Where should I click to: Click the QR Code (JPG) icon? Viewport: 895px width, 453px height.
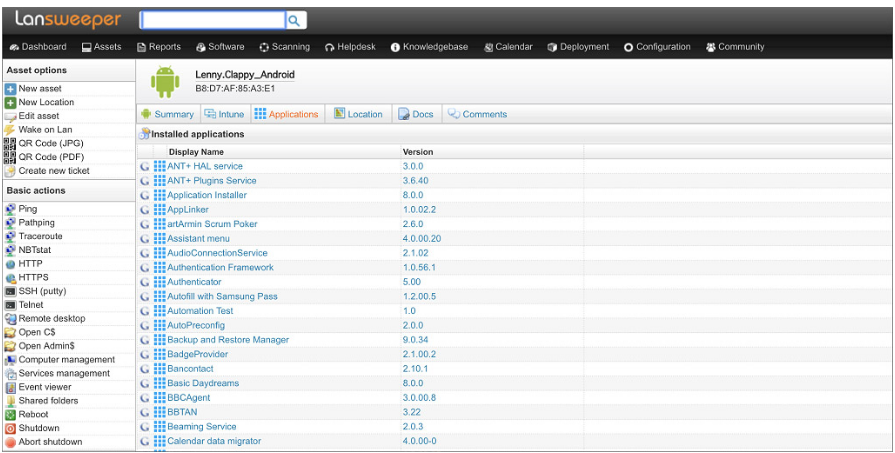pos(10,143)
